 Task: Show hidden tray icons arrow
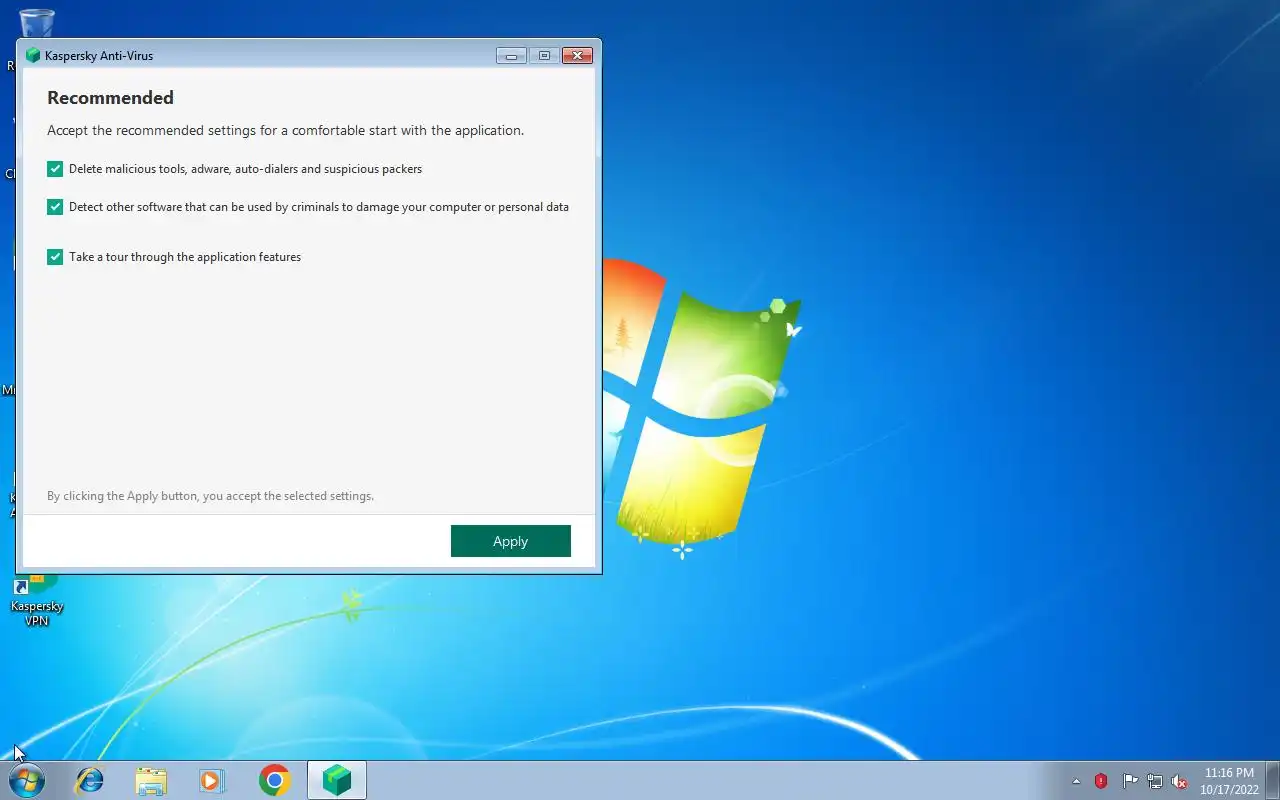coord(1076,781)
